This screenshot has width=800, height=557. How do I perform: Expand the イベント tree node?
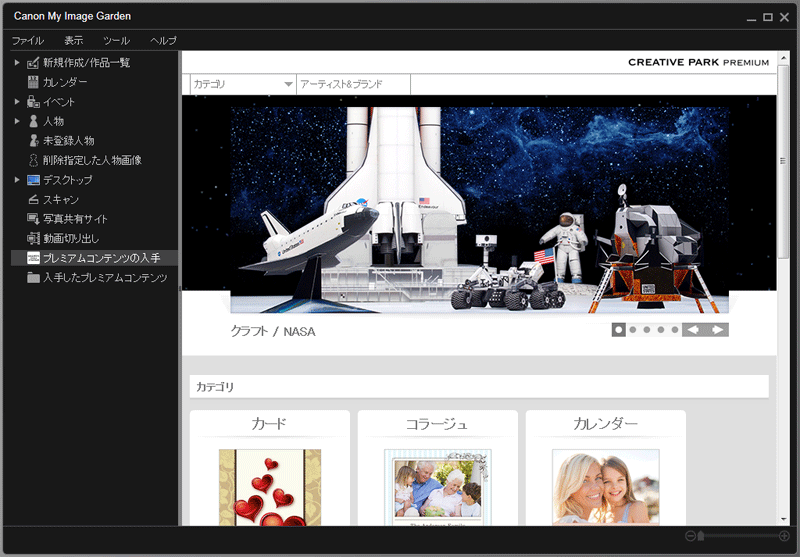click(17, 102)
